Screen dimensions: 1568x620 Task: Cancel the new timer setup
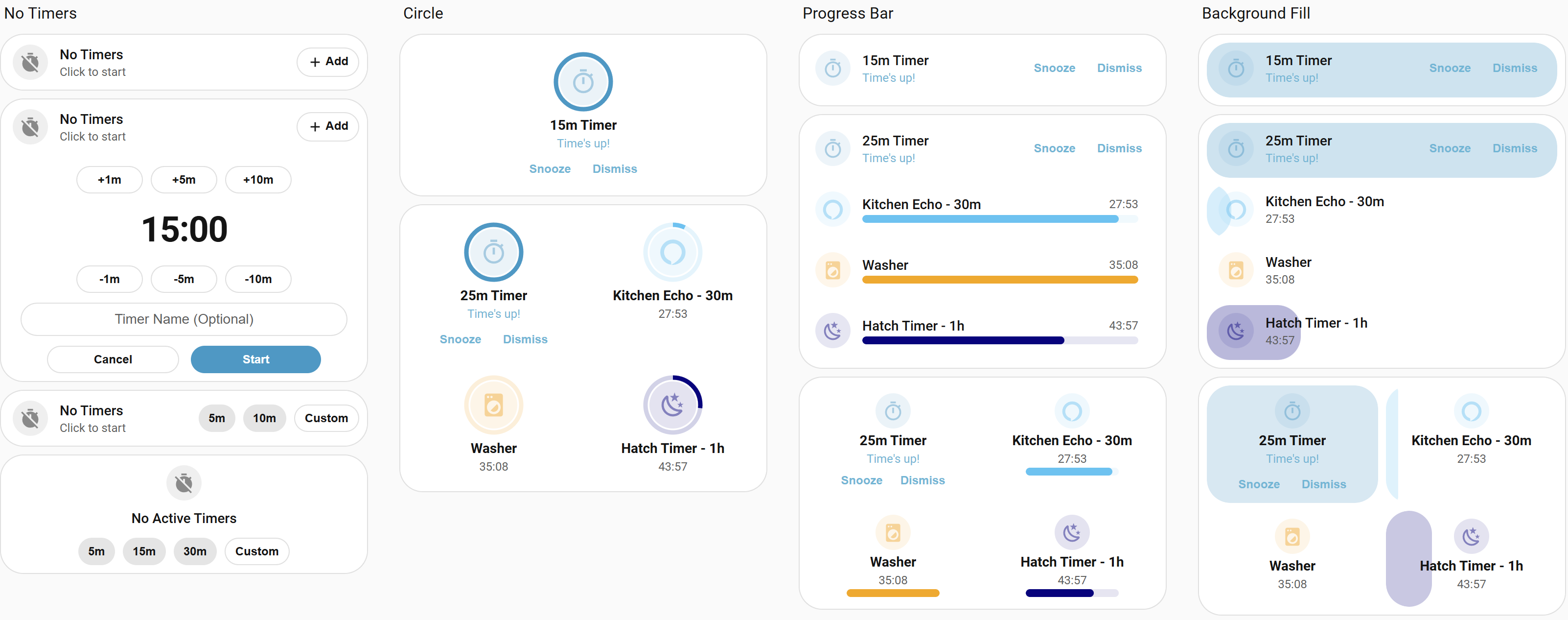(113, 359)
